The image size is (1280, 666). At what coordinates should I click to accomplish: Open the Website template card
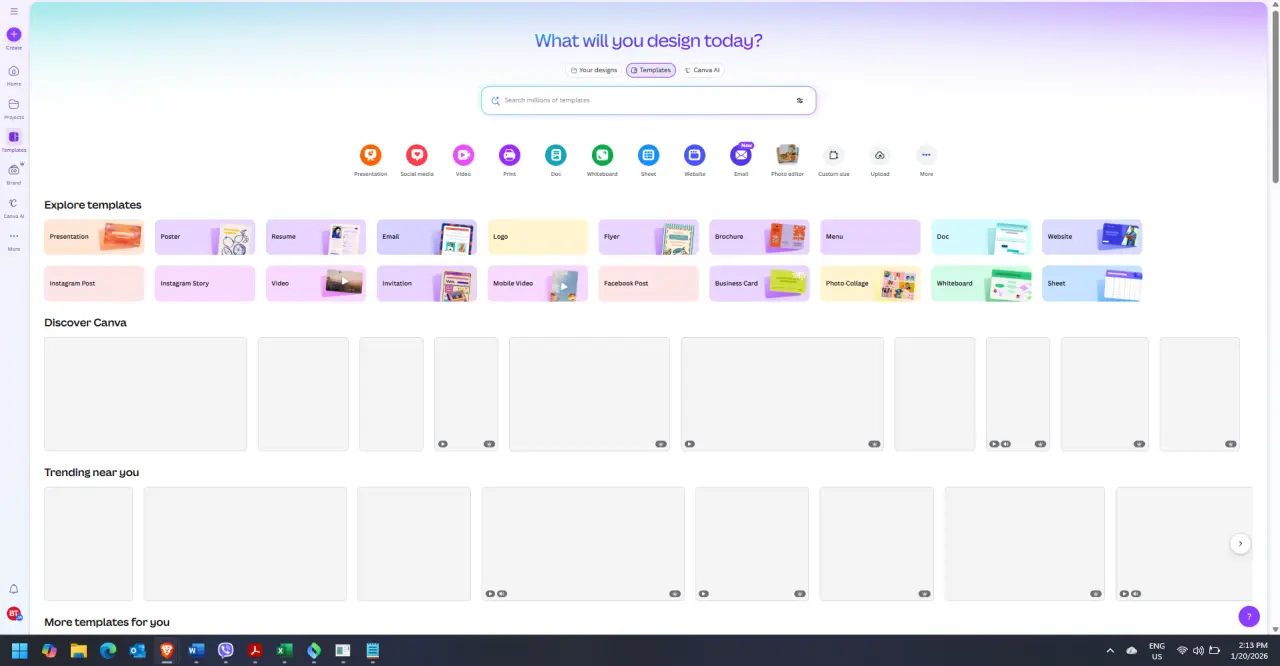[1092, 237]
